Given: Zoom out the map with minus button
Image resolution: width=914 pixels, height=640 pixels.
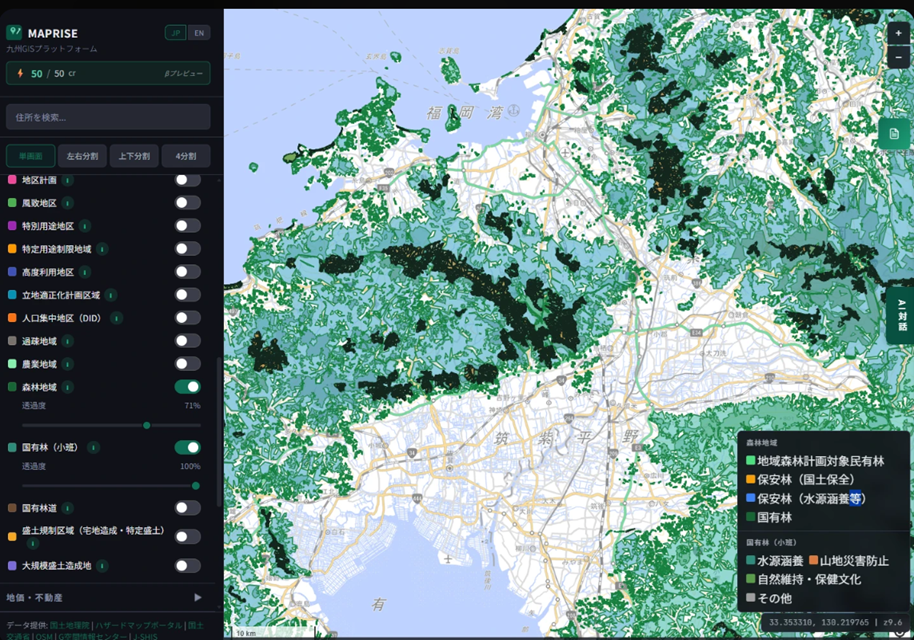Looking at the screenshot, I should coord(898,57).
